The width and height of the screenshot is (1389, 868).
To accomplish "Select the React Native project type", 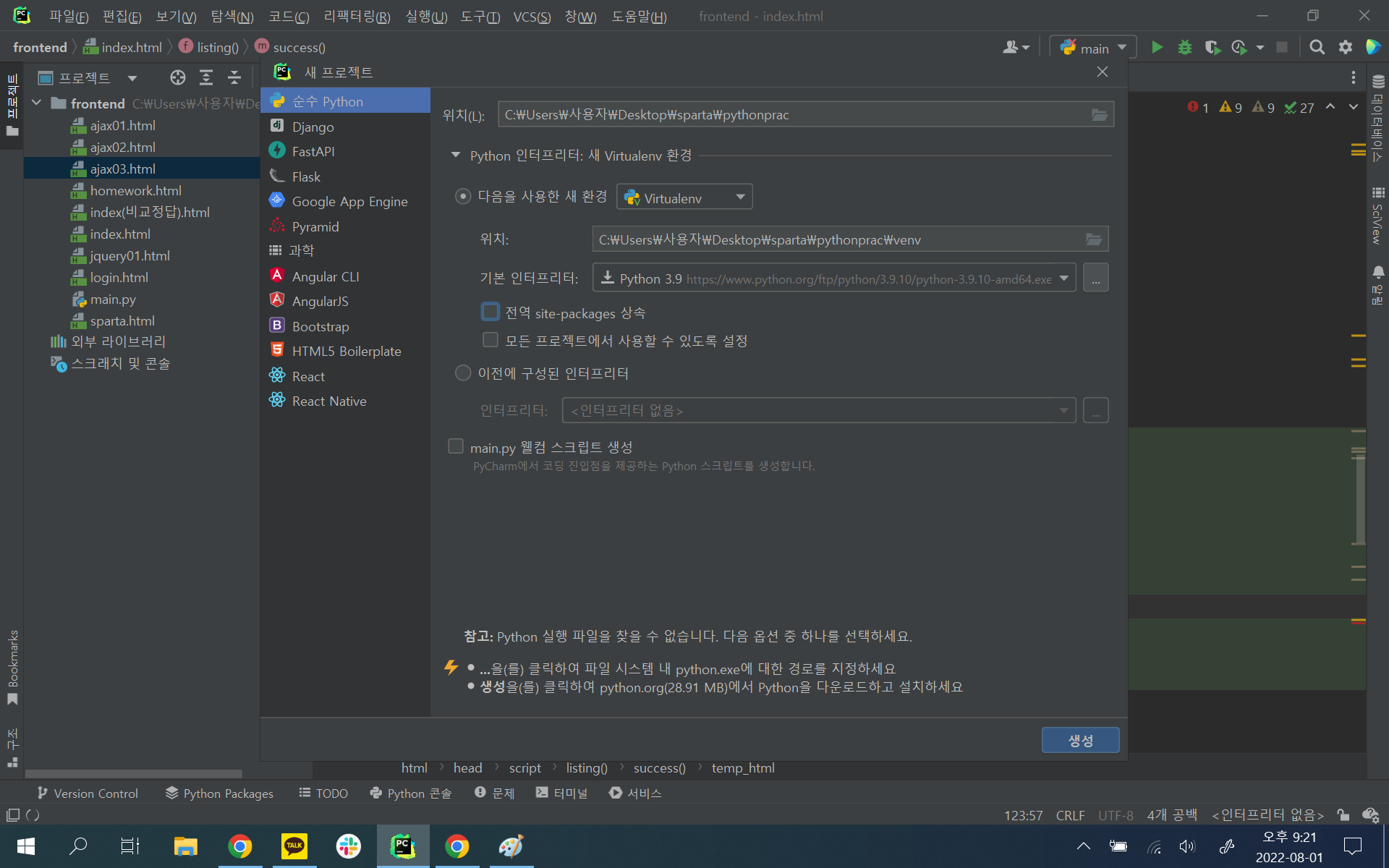I will 346,401.
